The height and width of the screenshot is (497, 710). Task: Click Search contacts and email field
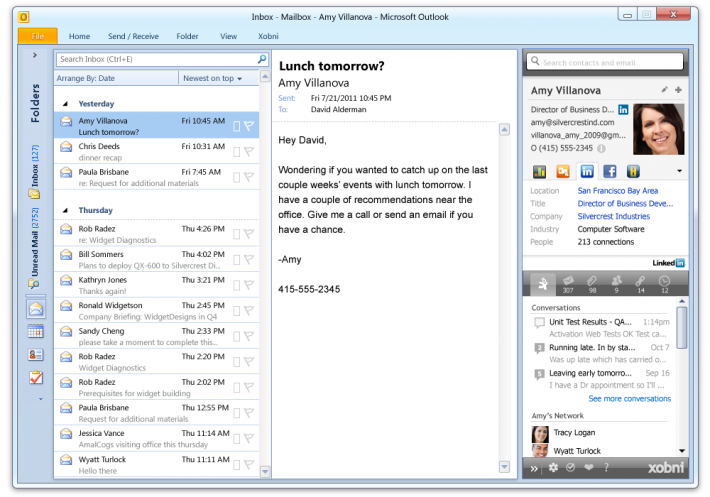click(x=605, y=62)
